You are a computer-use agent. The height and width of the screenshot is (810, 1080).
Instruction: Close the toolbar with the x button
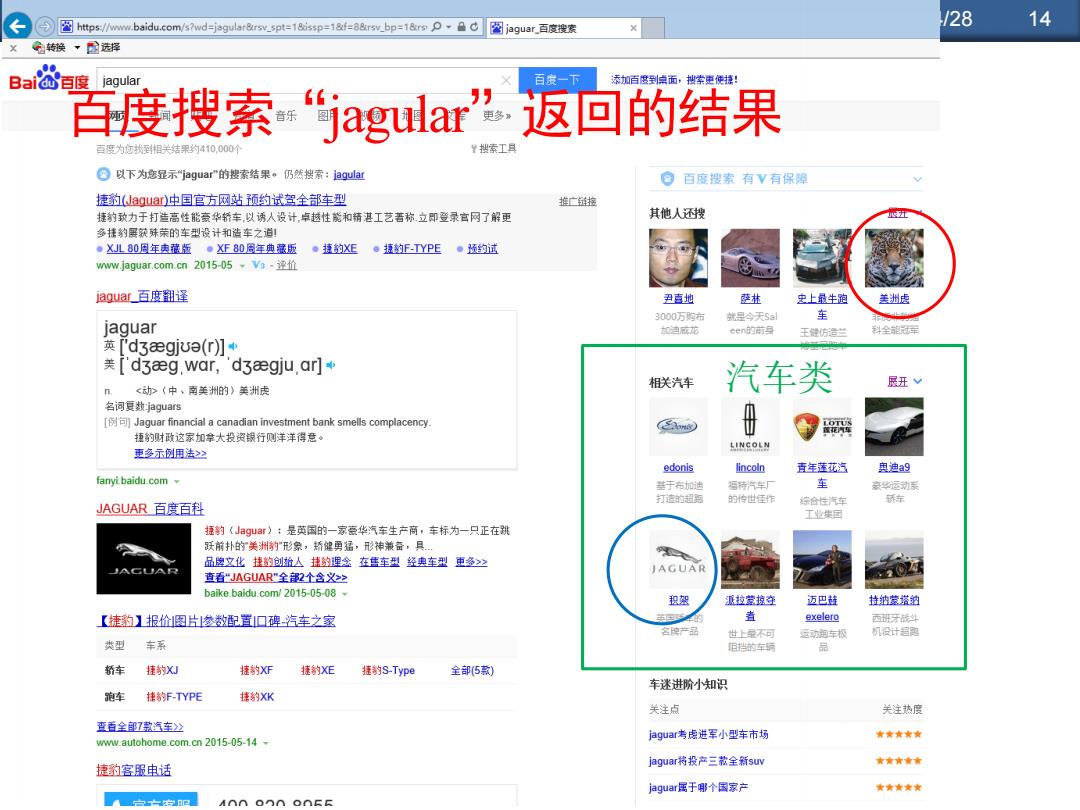[13, 48]
